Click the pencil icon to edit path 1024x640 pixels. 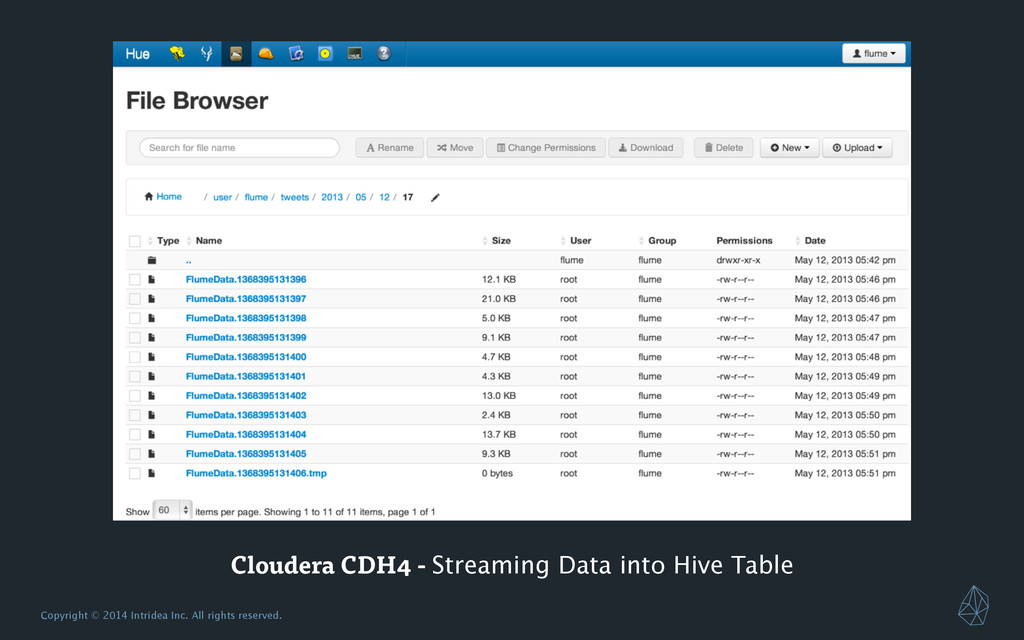point(435,197)
